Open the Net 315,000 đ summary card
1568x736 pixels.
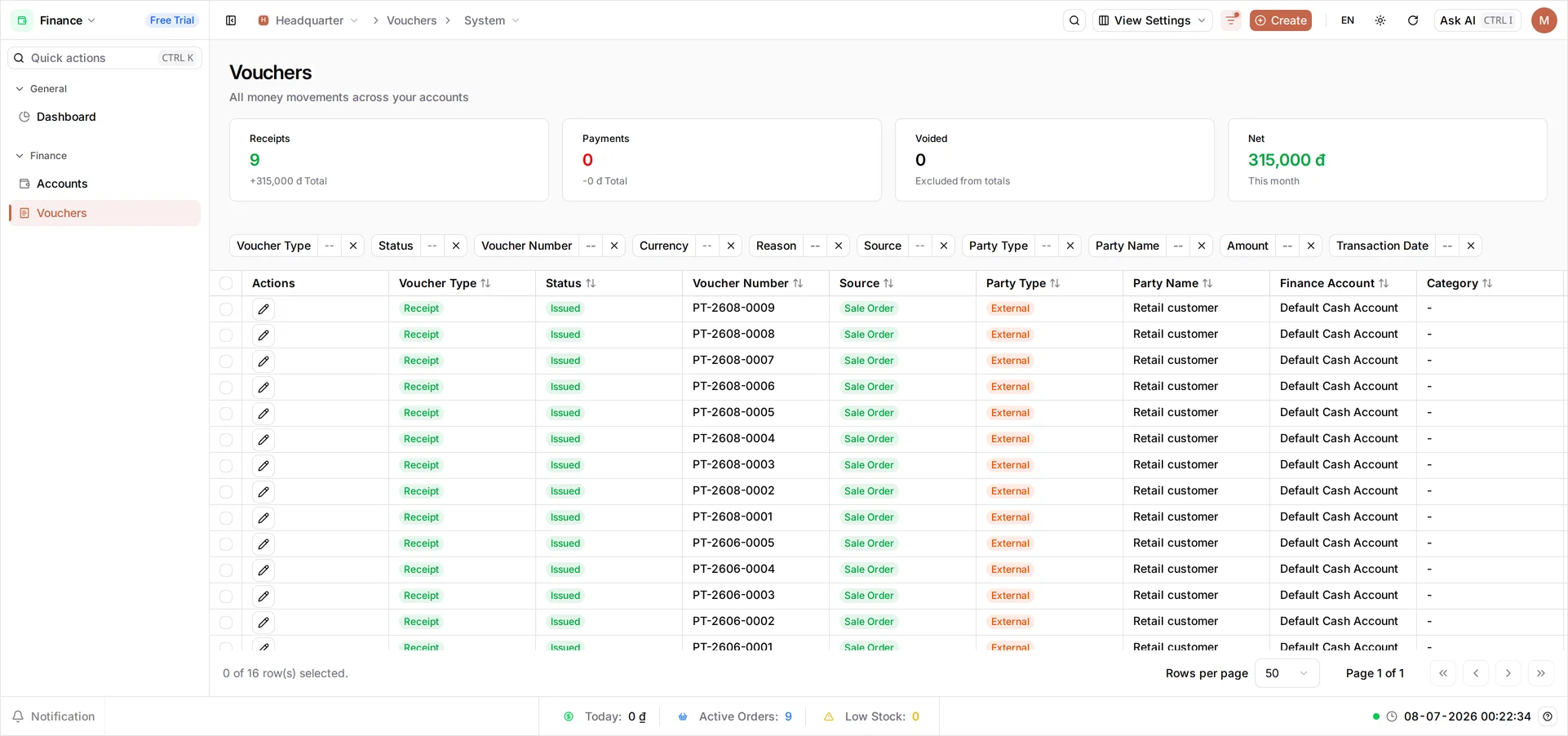click(1388, 160)
